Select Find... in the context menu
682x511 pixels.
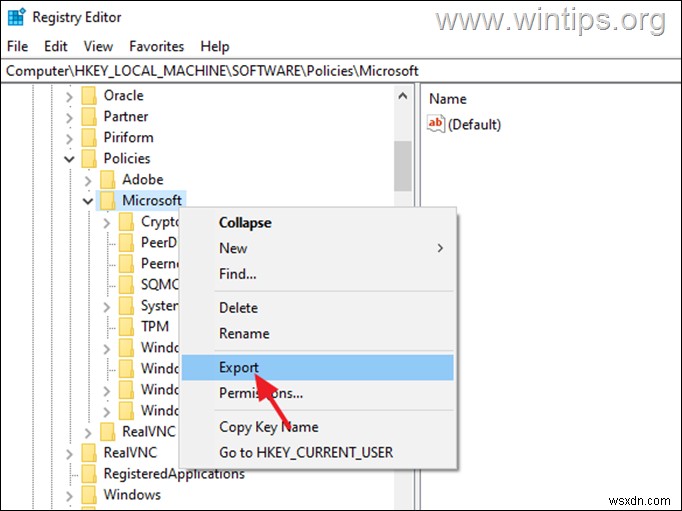(318, 274)
